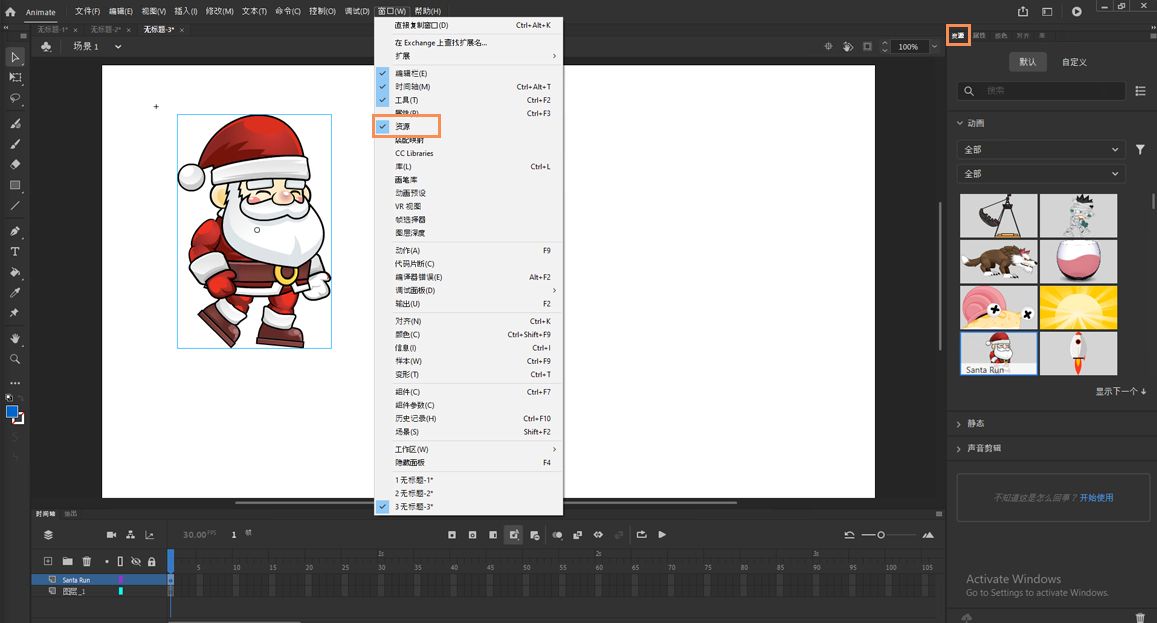Open the 工作区(W) submenu

pyautogui.click(x=469, y=449)
